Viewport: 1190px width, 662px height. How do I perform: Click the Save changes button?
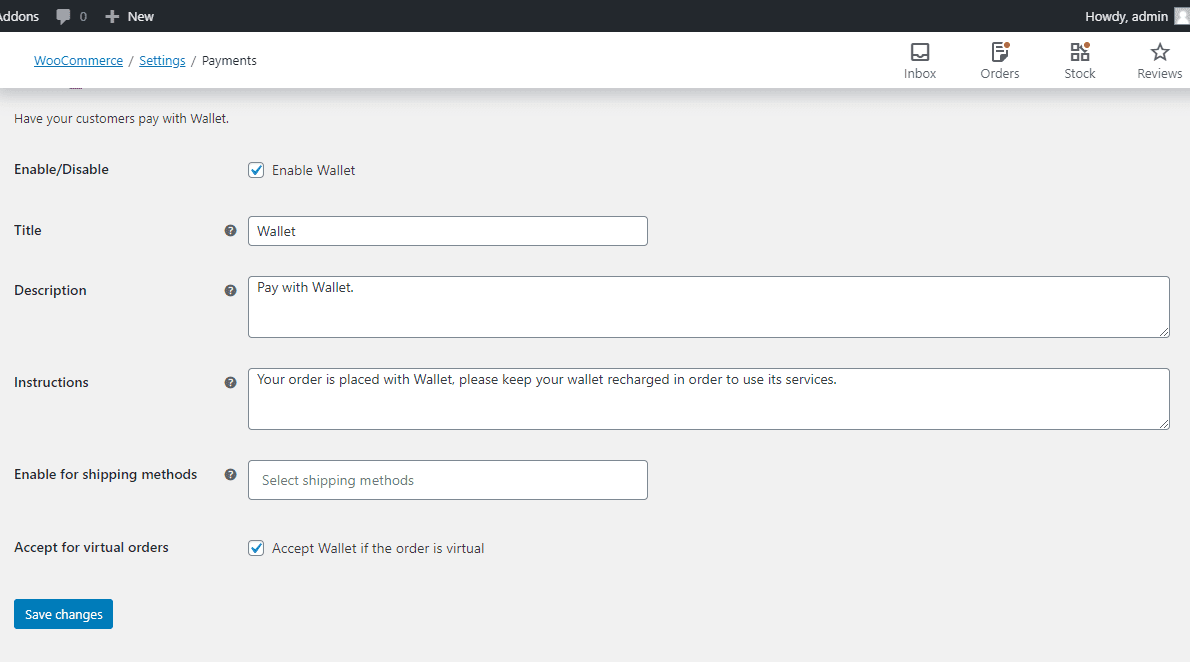[63, 613]
